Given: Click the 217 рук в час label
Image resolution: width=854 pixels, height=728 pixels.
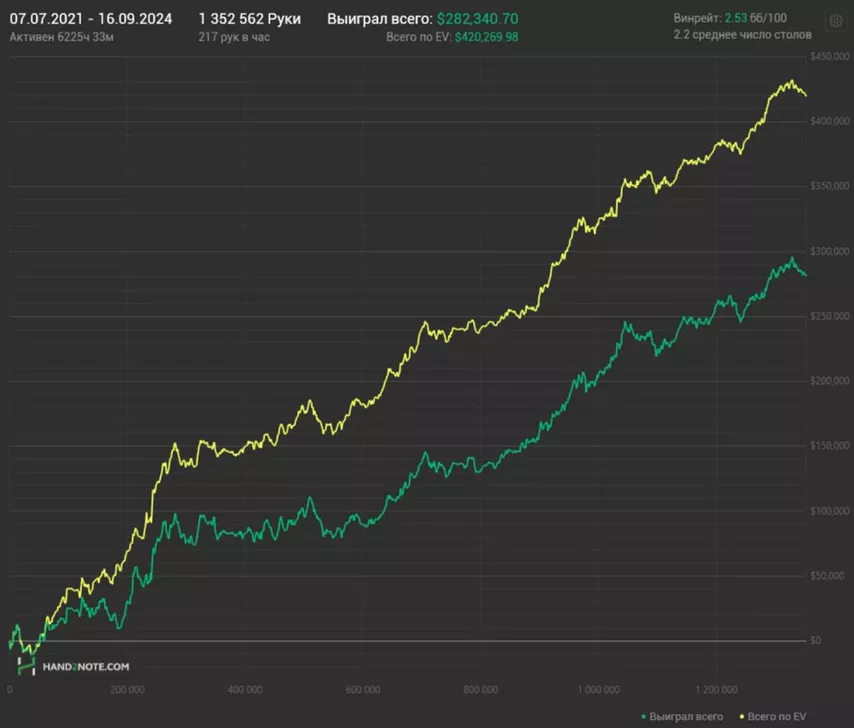Looking at the screenshot, I should [x=234, y=37].
